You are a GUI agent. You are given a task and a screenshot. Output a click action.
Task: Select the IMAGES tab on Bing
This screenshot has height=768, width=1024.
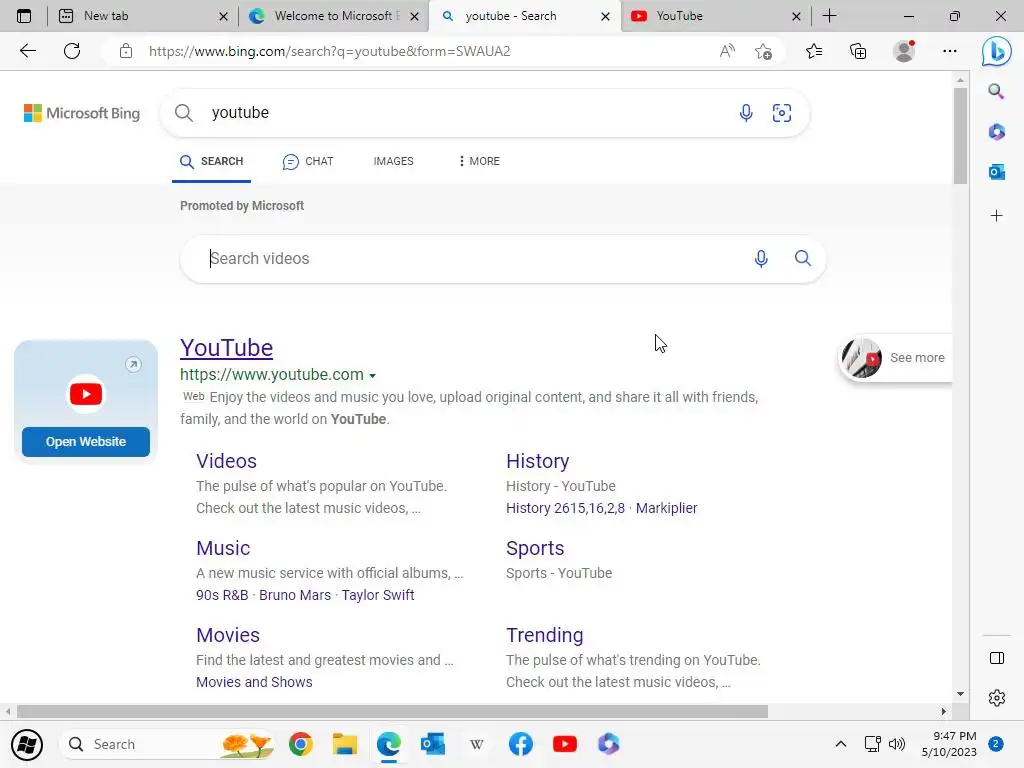393,161
